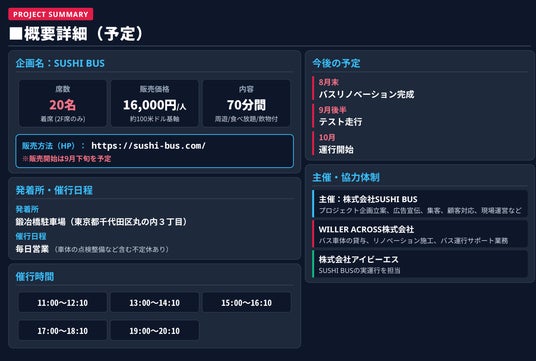Choose the 15:00～16:10 time slot
Viewport: 536px width, 361px height.
246,303
